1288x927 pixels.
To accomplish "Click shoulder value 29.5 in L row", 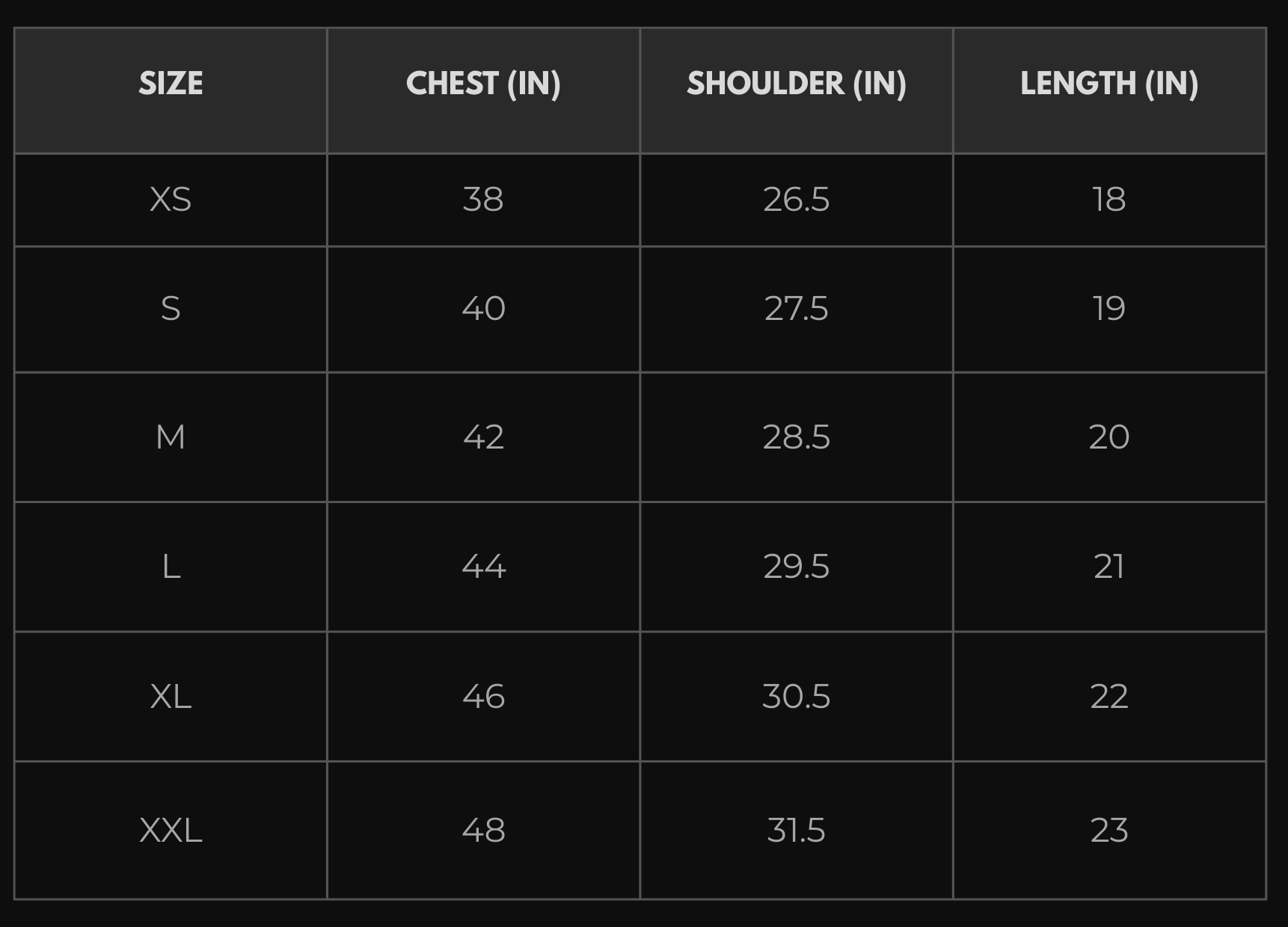I will (797, 567).
